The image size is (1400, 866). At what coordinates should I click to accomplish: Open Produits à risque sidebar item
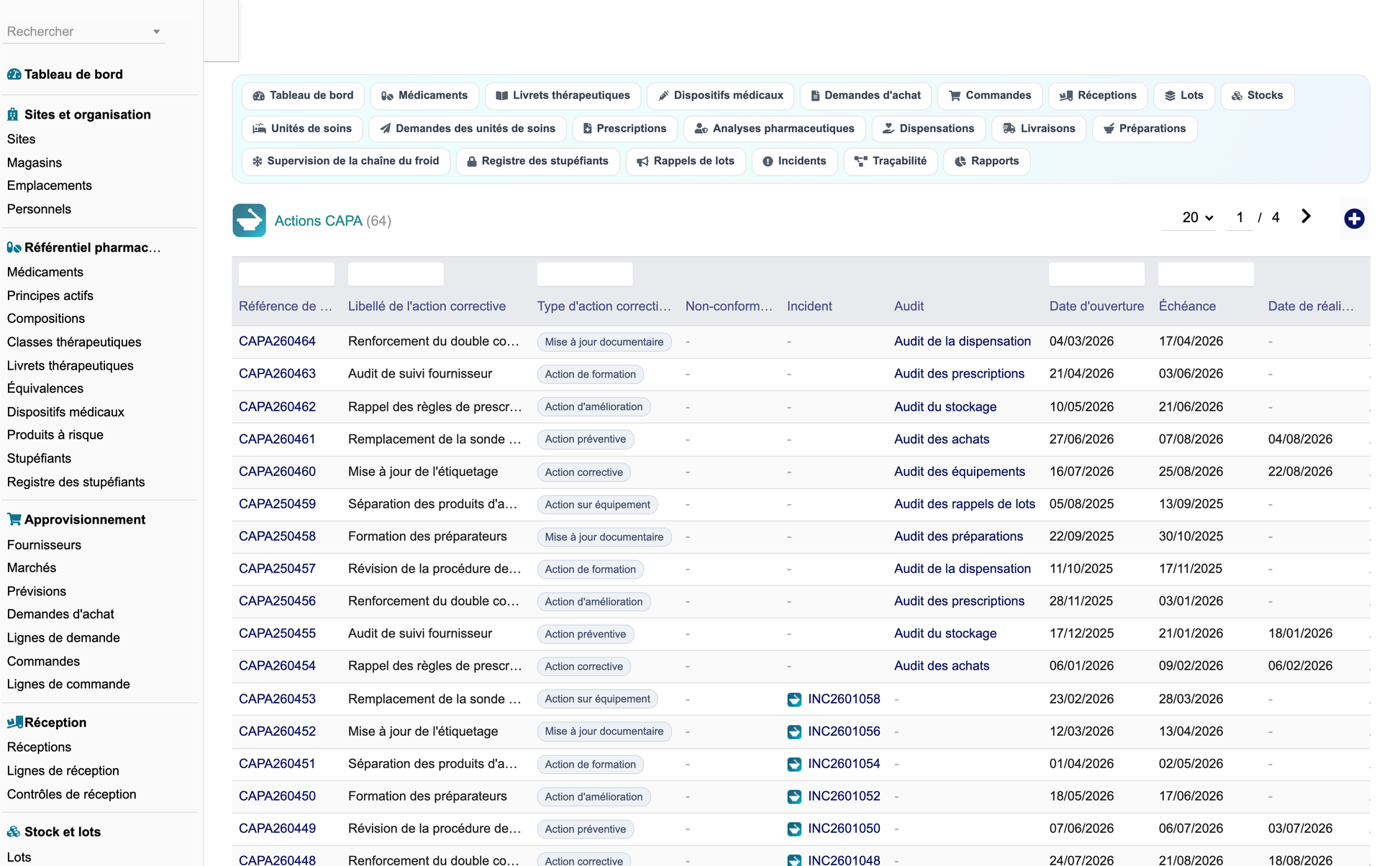point(55,435)
